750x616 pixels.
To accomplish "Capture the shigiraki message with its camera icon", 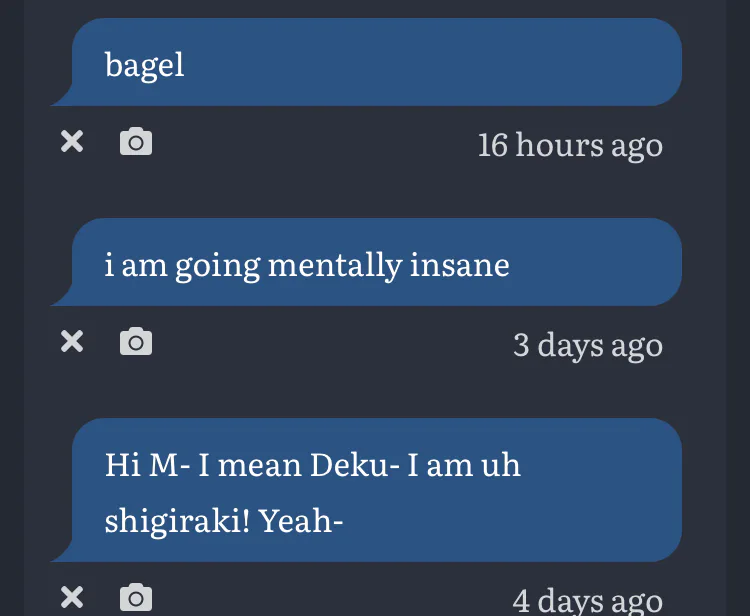I will pos(136,598).
